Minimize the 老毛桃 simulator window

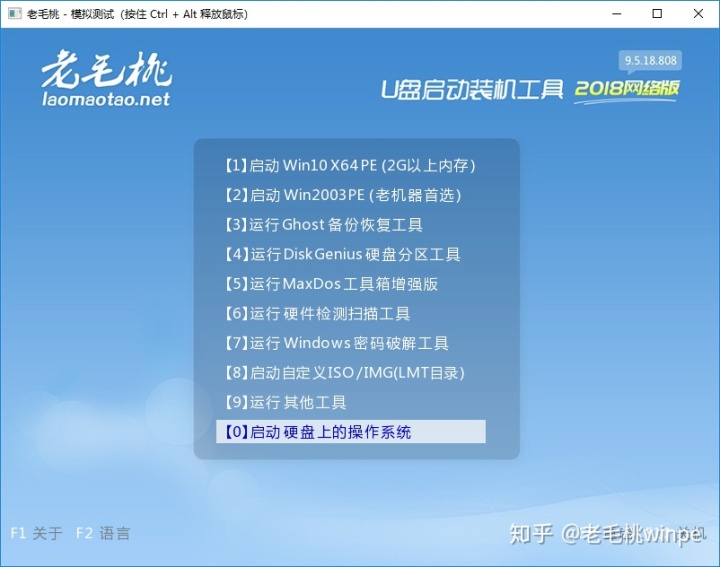pos(617,14)
